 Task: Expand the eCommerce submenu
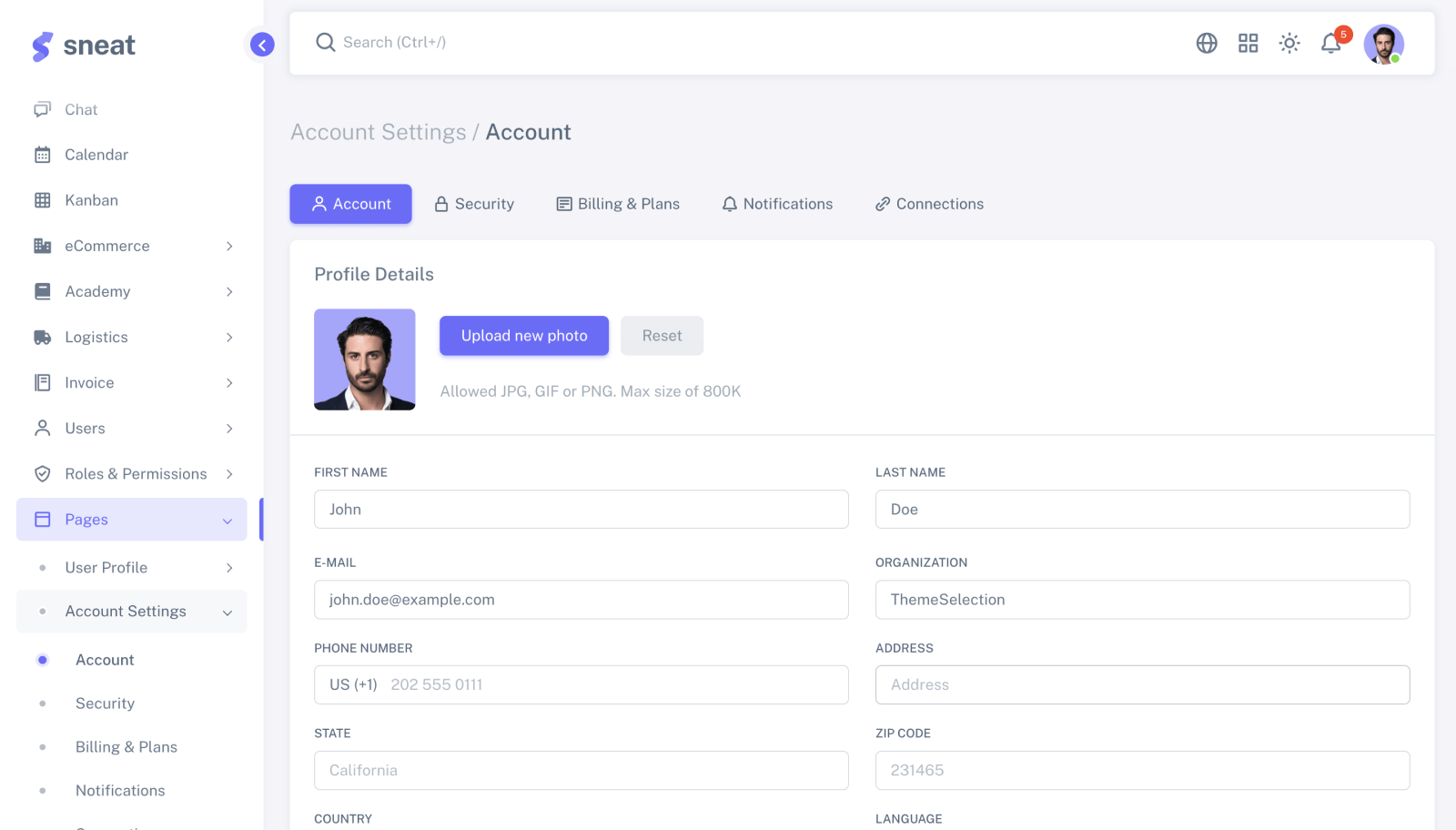pos(228,246)
